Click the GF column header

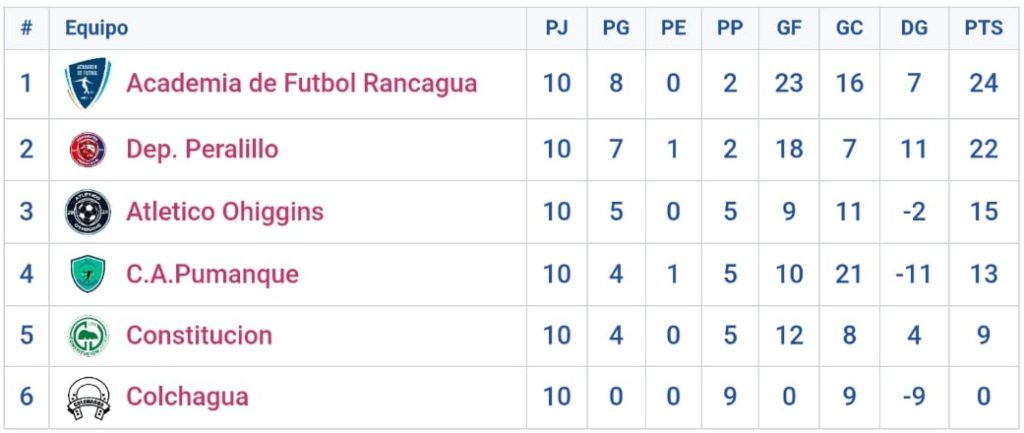789,29
